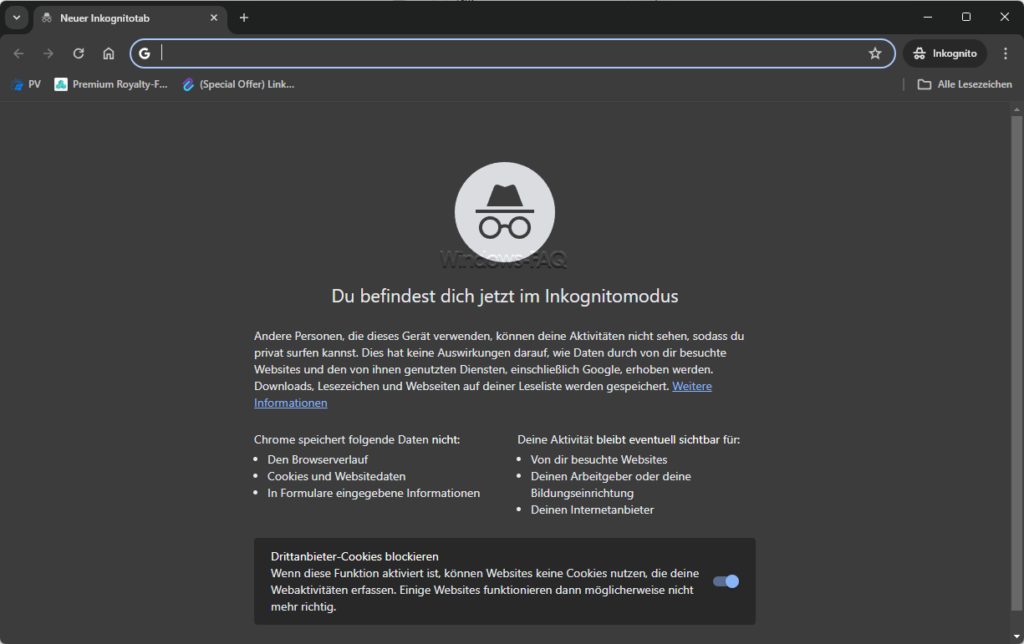Select the Neuer Inkognitotab tab

pyautogui.click(x=130, y=18)
